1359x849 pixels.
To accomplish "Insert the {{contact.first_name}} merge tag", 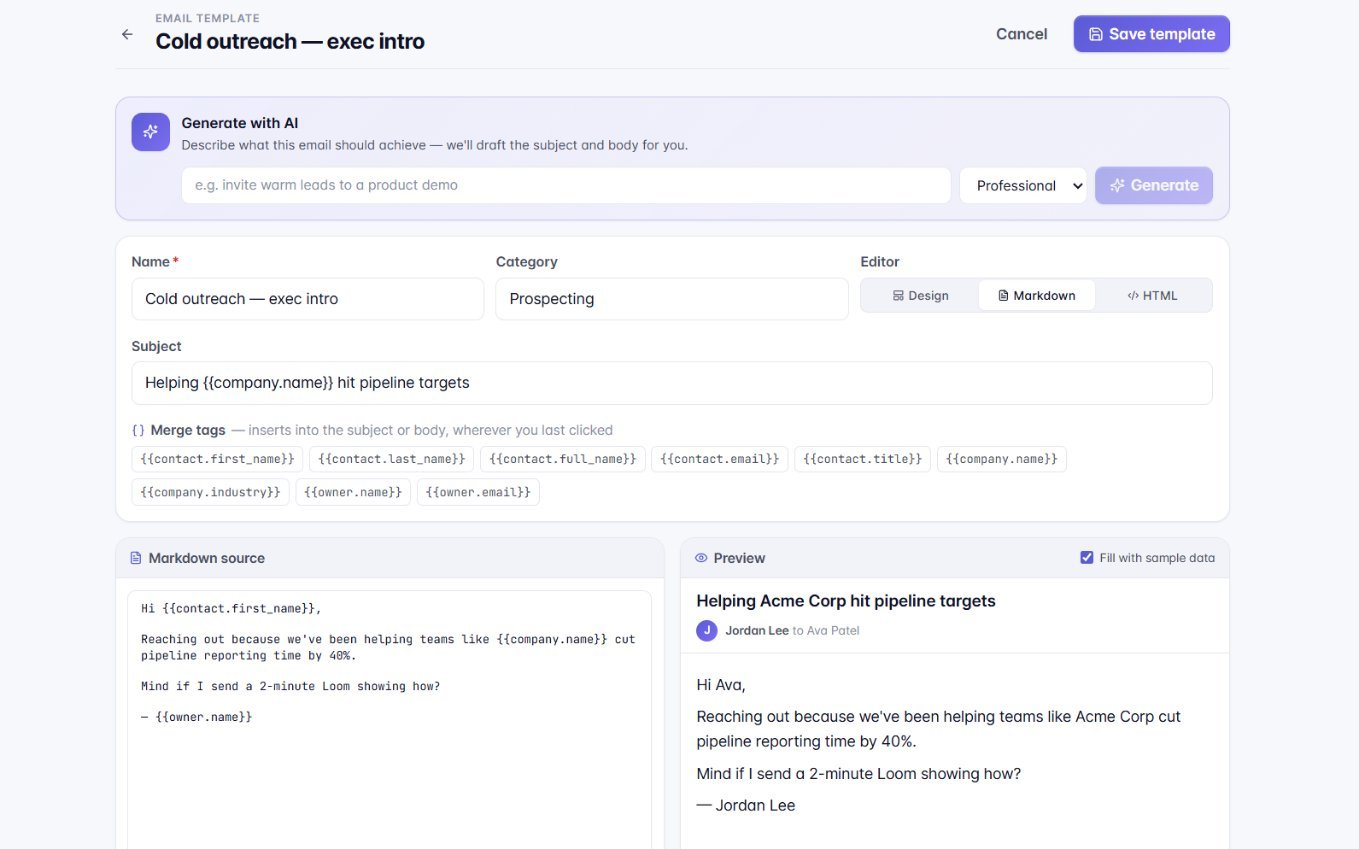I will (x=217, y=459).
